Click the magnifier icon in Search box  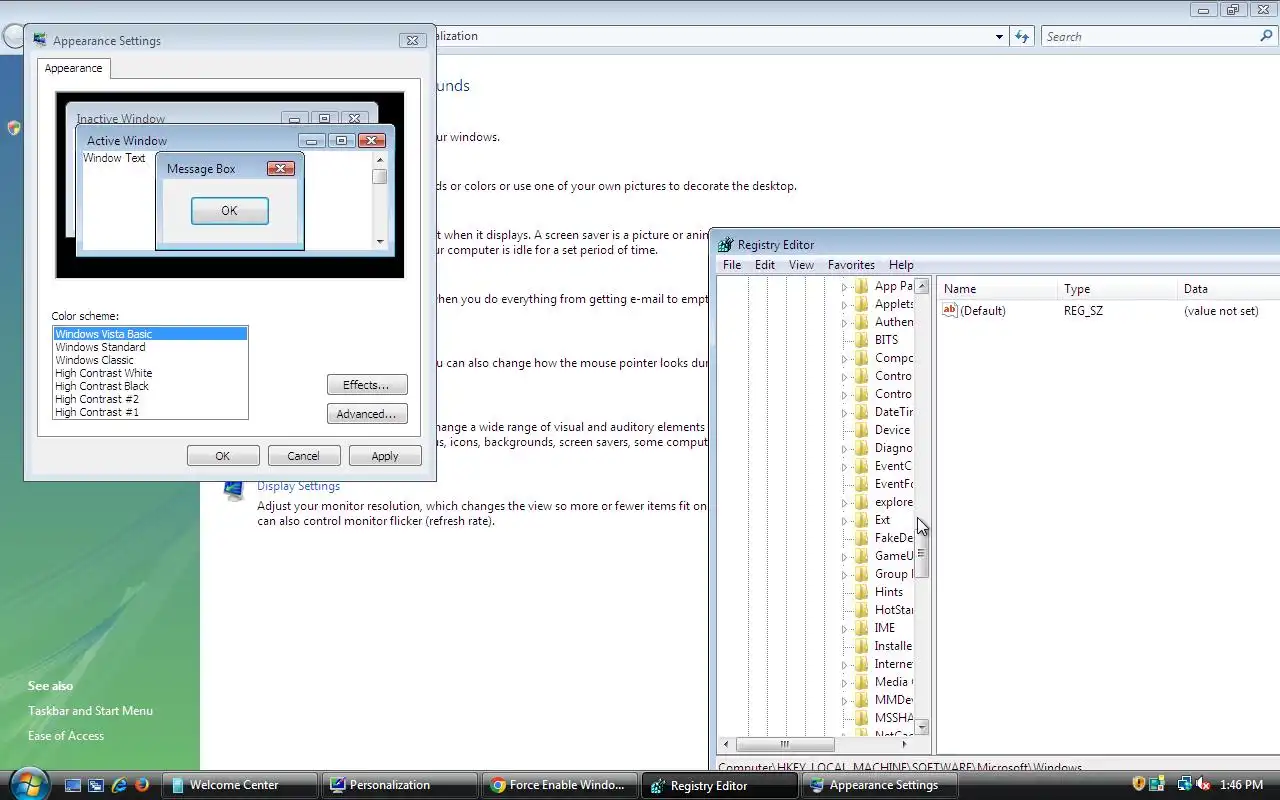click(x=1266, y=36)
